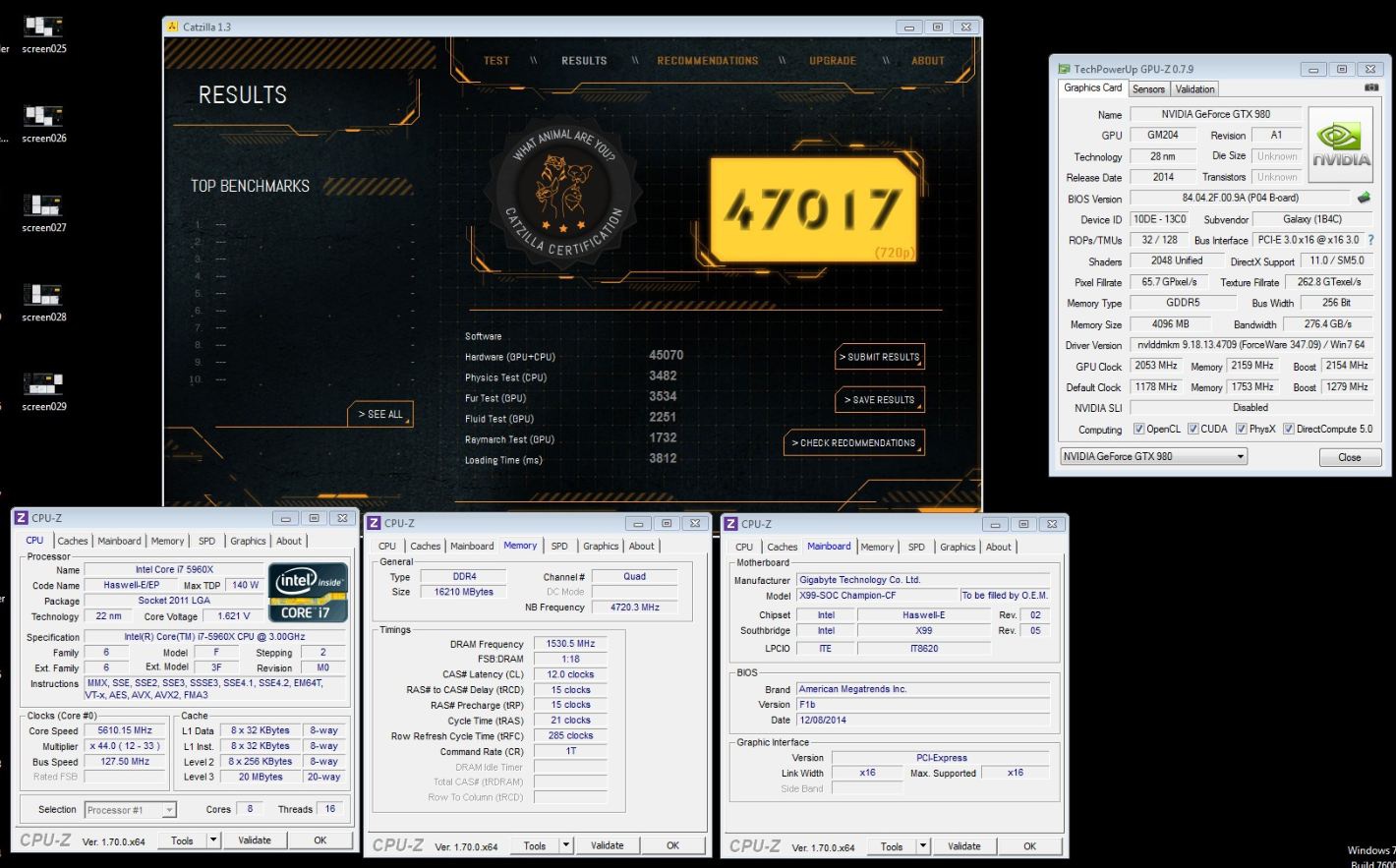
Task: Click Validate in CPU-Z Mainboard window
Action: coord(963,846)
